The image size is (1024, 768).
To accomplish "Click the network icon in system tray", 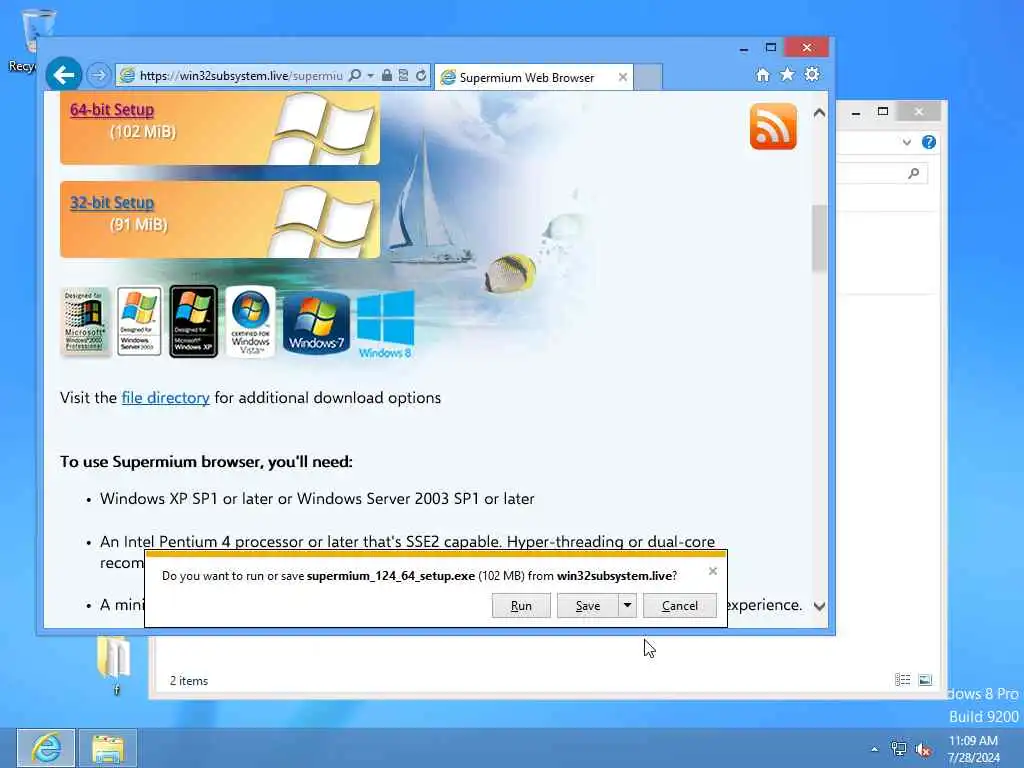I will [x=899, y=749].
